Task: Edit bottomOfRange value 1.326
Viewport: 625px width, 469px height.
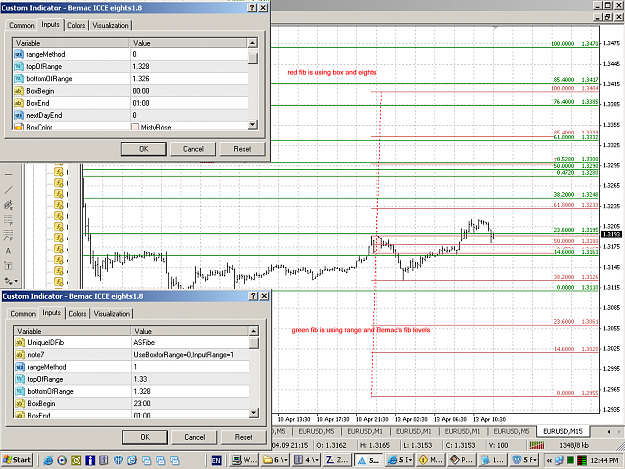Action: coord(189,79)
